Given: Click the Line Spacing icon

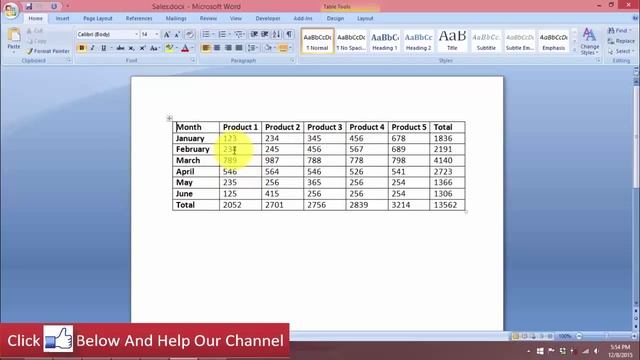Looking at the screenshot, I should 251,48.
